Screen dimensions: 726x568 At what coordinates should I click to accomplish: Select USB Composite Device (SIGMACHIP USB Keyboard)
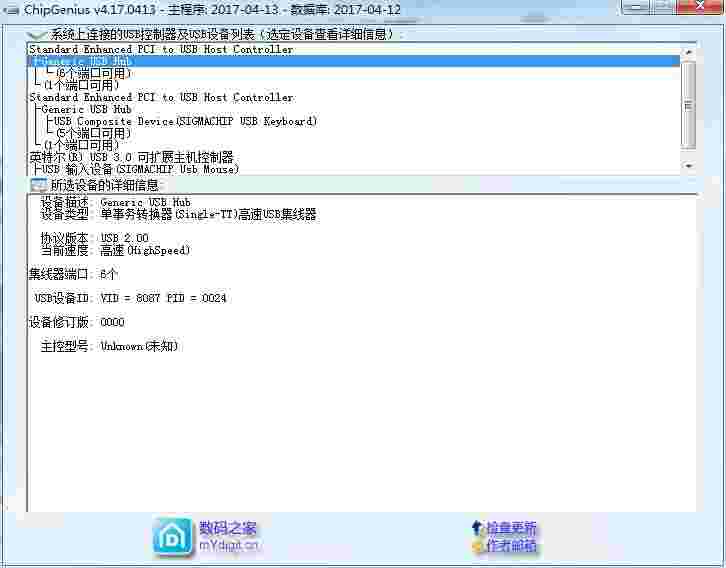[x=185, y=121]
